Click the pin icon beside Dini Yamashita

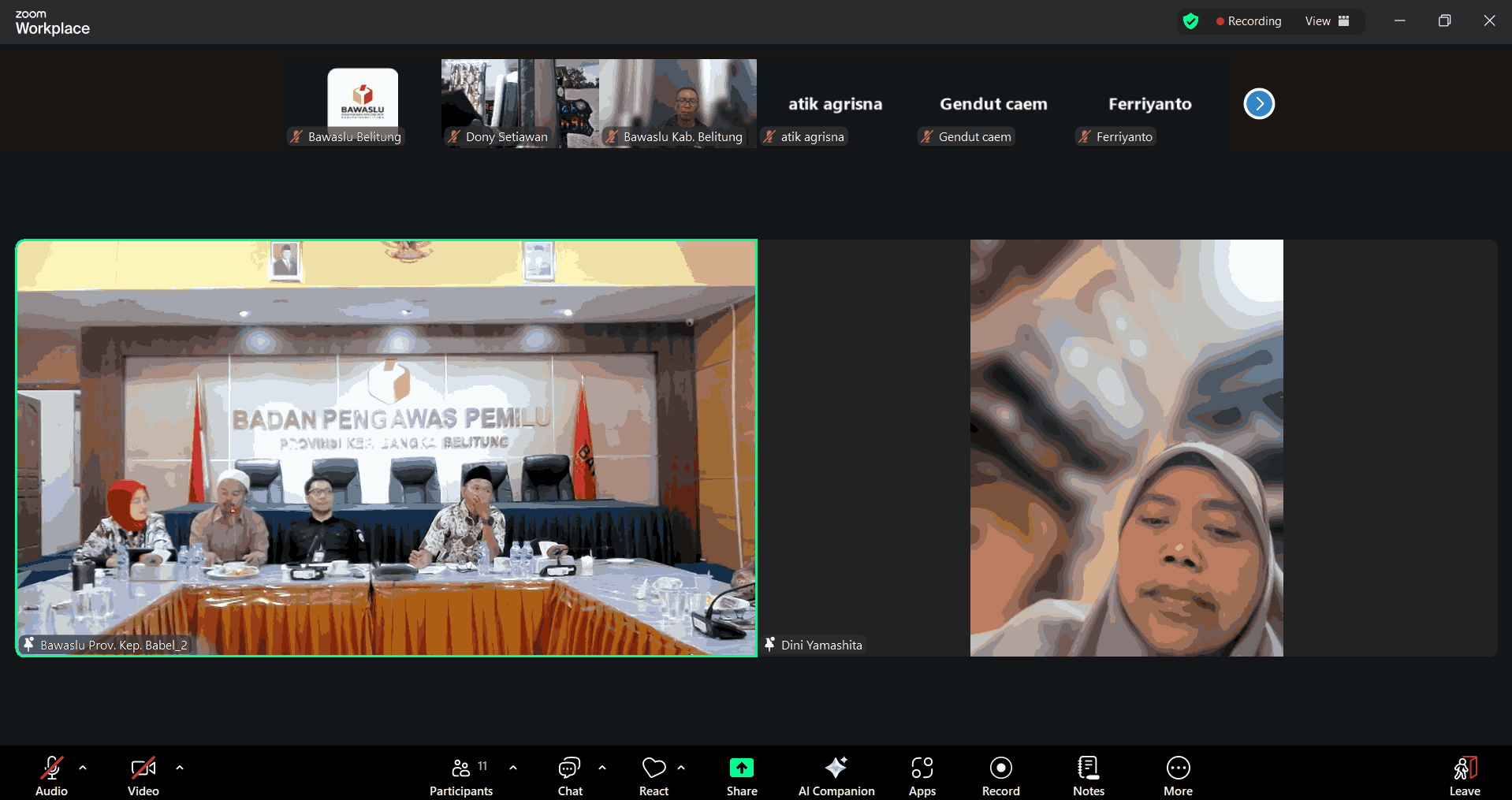pos(770,645)
